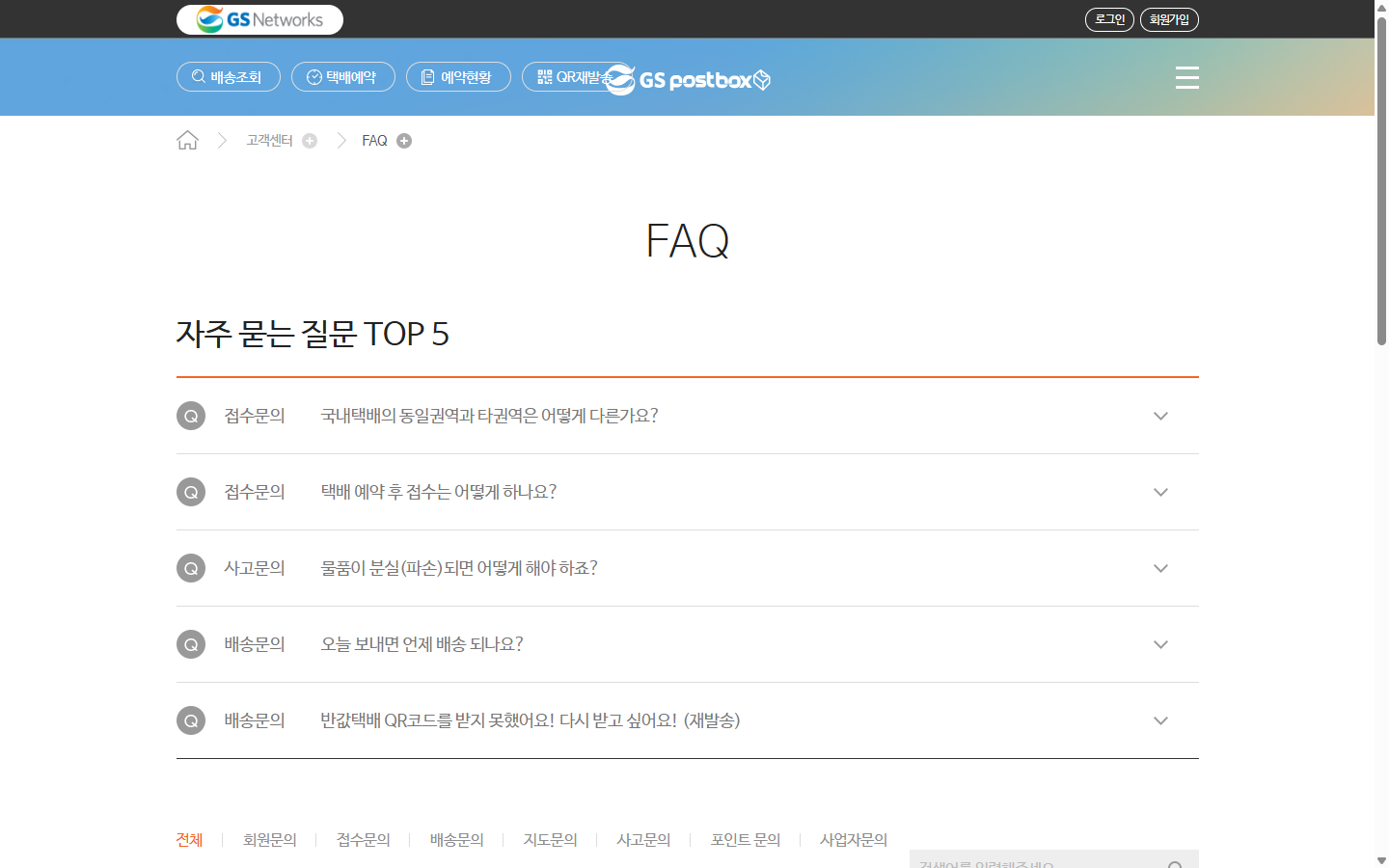Click the search magnifier icon

pyautogui.click(x=1175, y=863)
